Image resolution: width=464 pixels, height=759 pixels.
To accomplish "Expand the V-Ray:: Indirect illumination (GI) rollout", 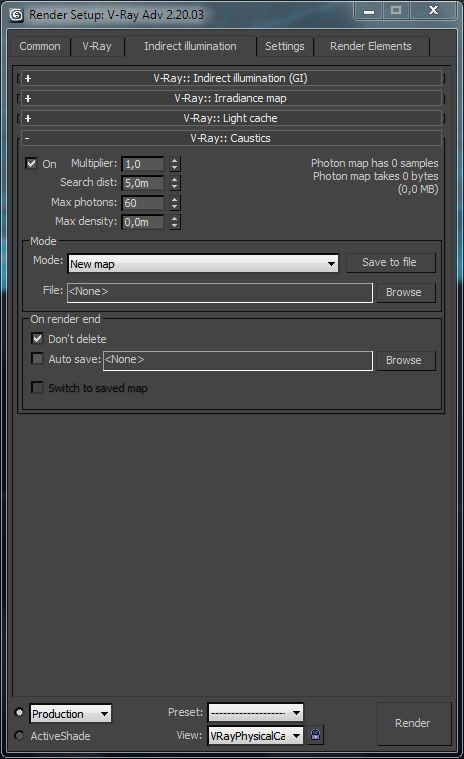I will pos(230,78).
